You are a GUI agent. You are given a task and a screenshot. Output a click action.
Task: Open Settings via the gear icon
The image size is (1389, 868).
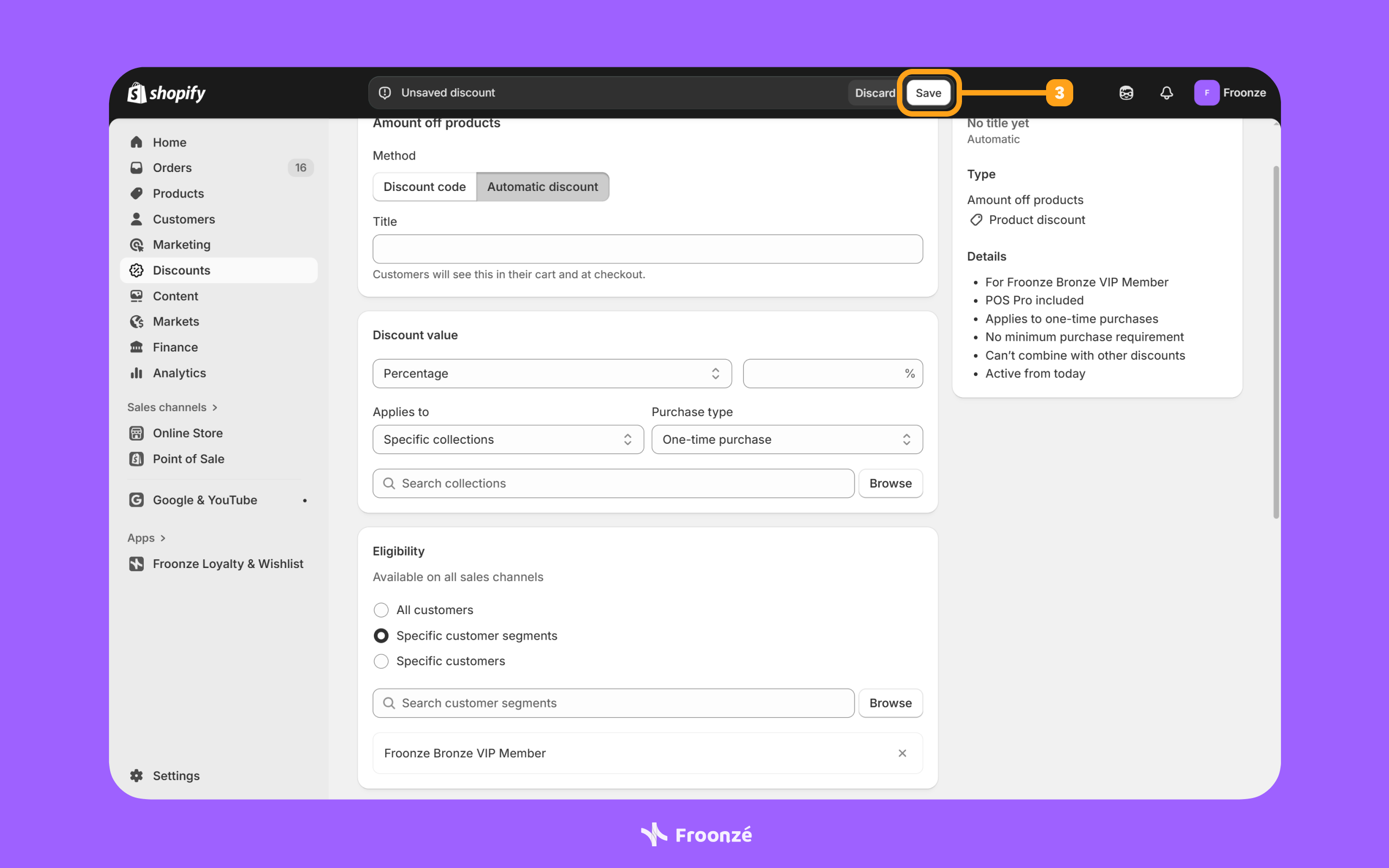pos(137,776)
